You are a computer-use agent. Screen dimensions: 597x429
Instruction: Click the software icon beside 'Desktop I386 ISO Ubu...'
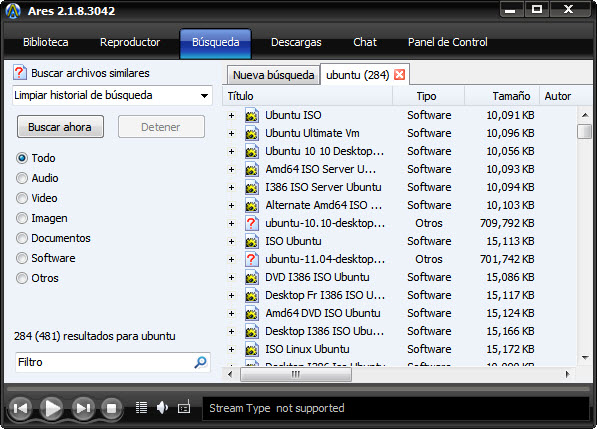pyautogui.click(x=252, y=331)
